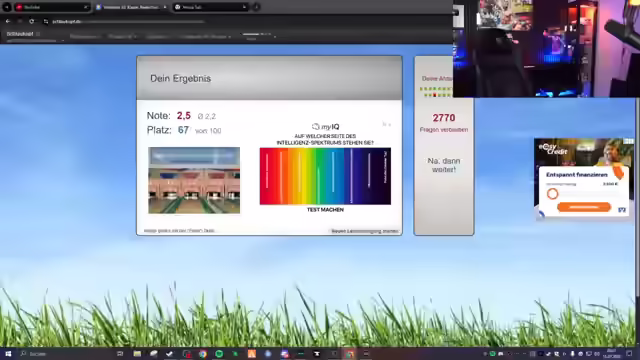Open the site information icon beside the URL
This screenshot has height=360, width=640.
click(46, 21)
